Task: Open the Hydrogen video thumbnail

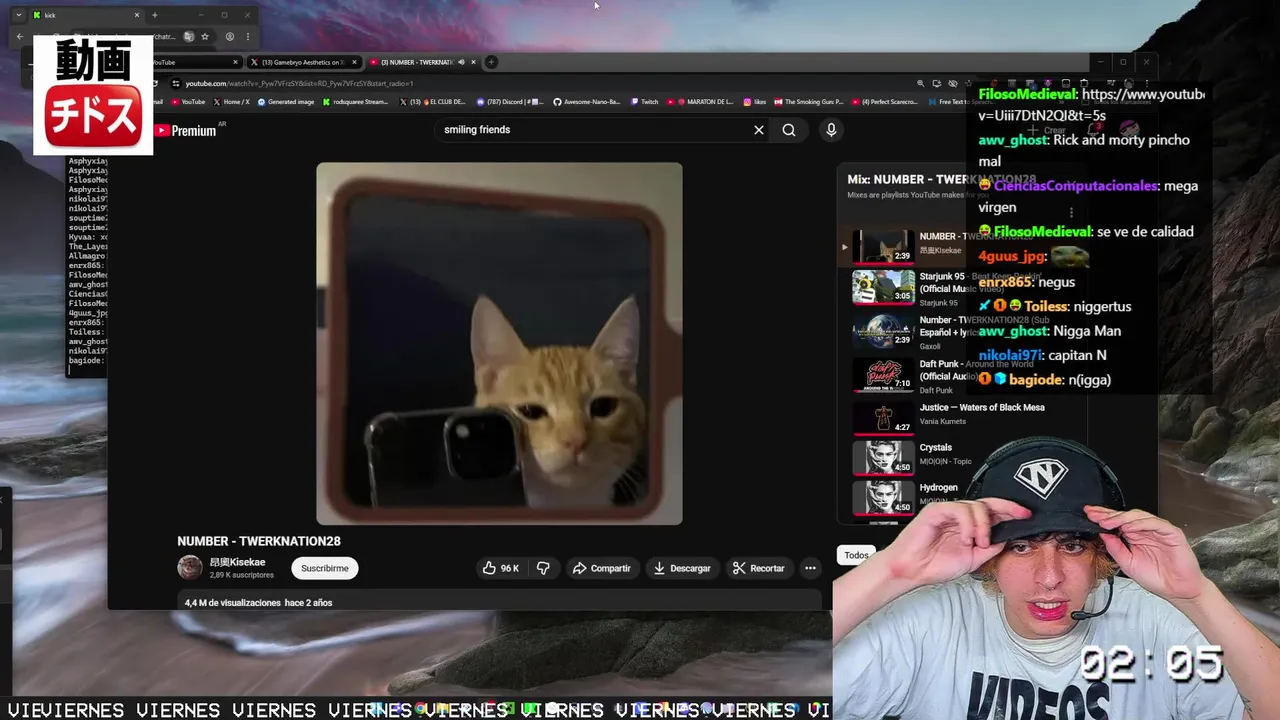Action: (x=883, y=497)
